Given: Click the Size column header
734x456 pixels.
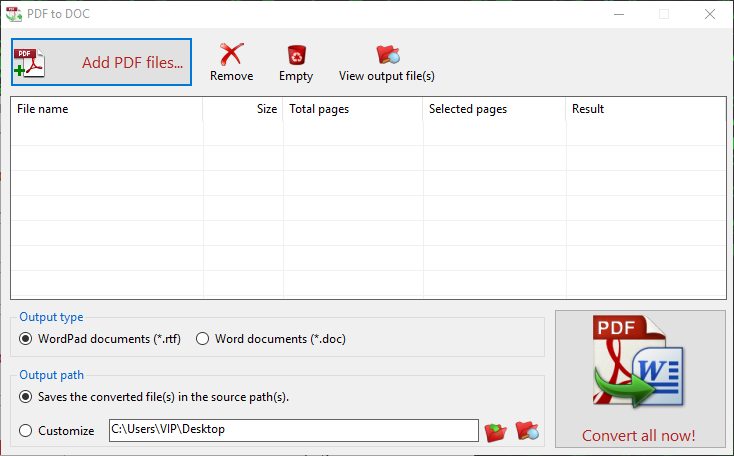Looking at the screenshot, I should (x=243, y=109).
